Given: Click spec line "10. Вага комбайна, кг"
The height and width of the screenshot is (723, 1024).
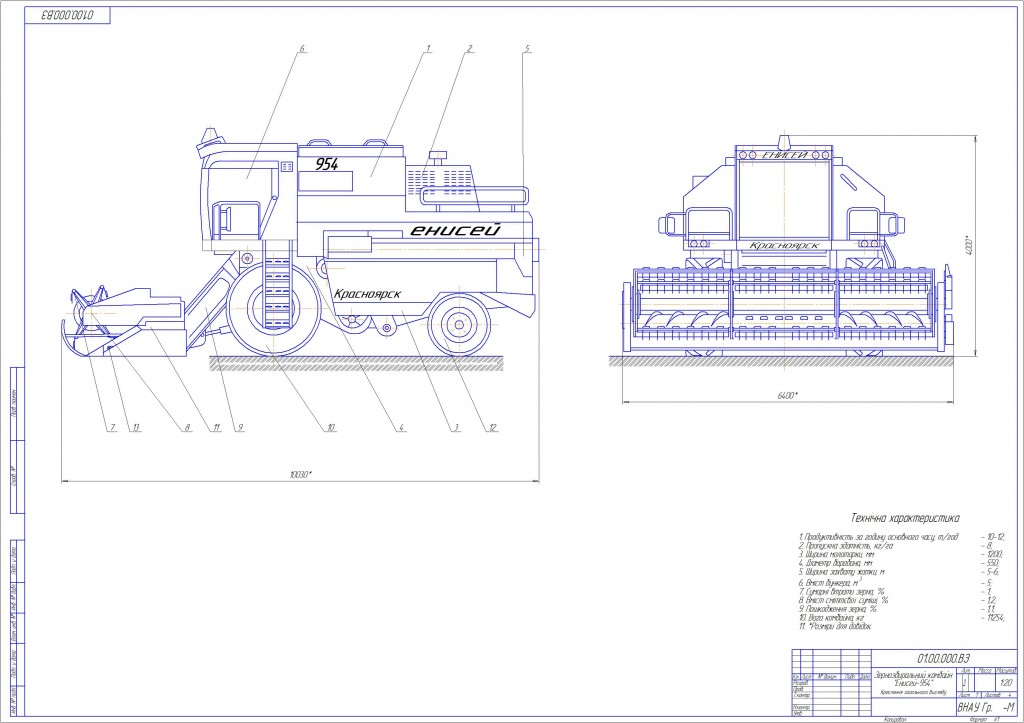Looking at the screenshot, I should pyautogui.click(x=831, y=617).
